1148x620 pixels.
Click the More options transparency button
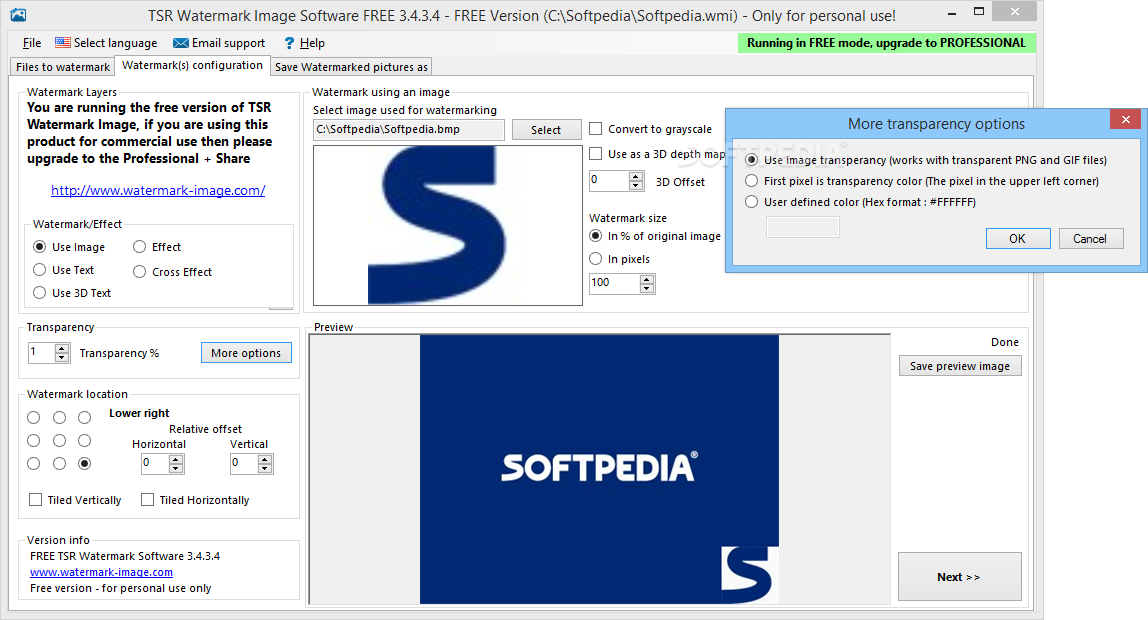[246, 353]
